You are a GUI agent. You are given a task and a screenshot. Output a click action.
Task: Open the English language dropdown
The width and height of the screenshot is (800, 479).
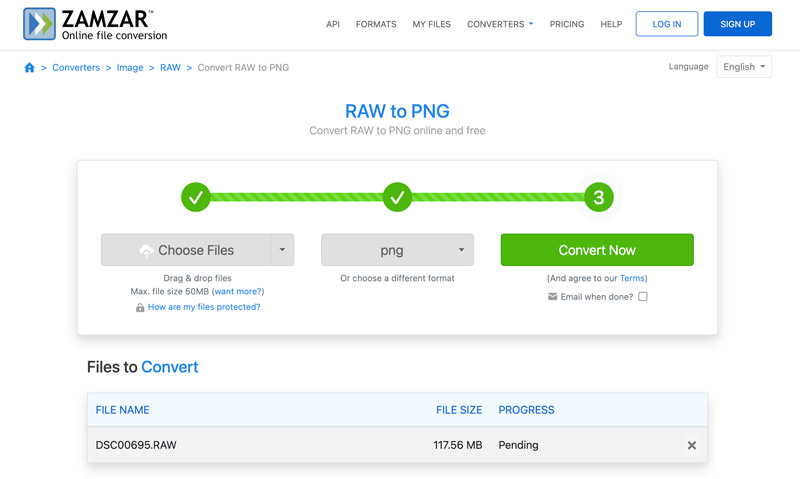744,67
